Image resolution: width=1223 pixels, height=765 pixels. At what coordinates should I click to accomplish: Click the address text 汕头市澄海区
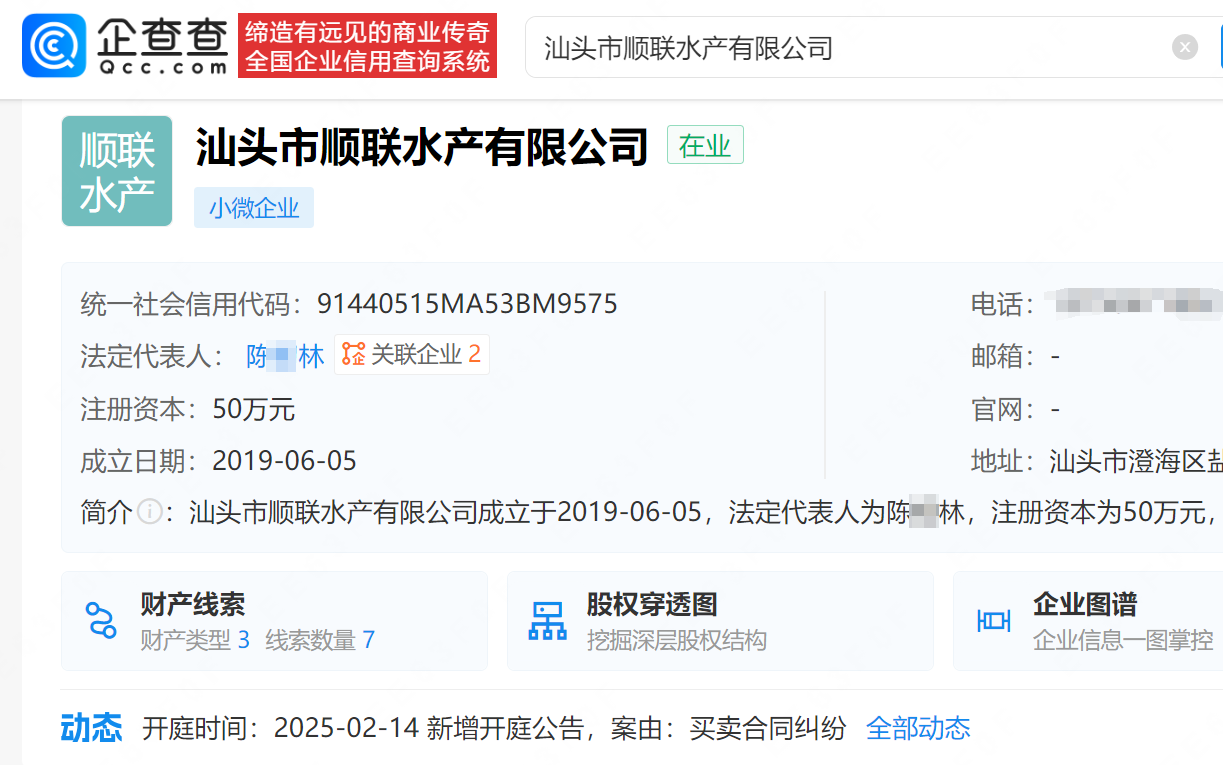point(1136,461)
